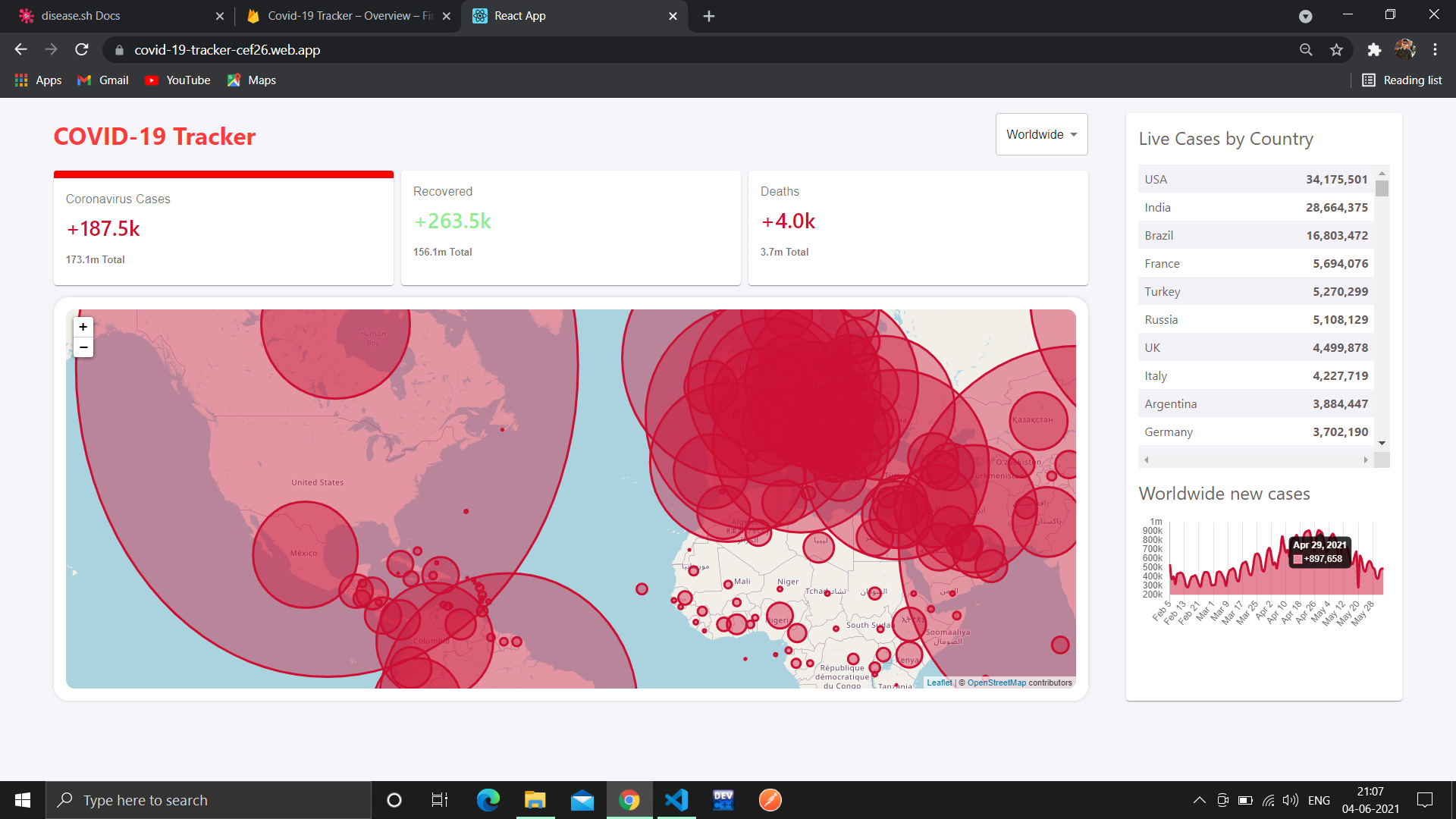View site information lock icon
The image size is (1456, 819).
pos(119,50)
